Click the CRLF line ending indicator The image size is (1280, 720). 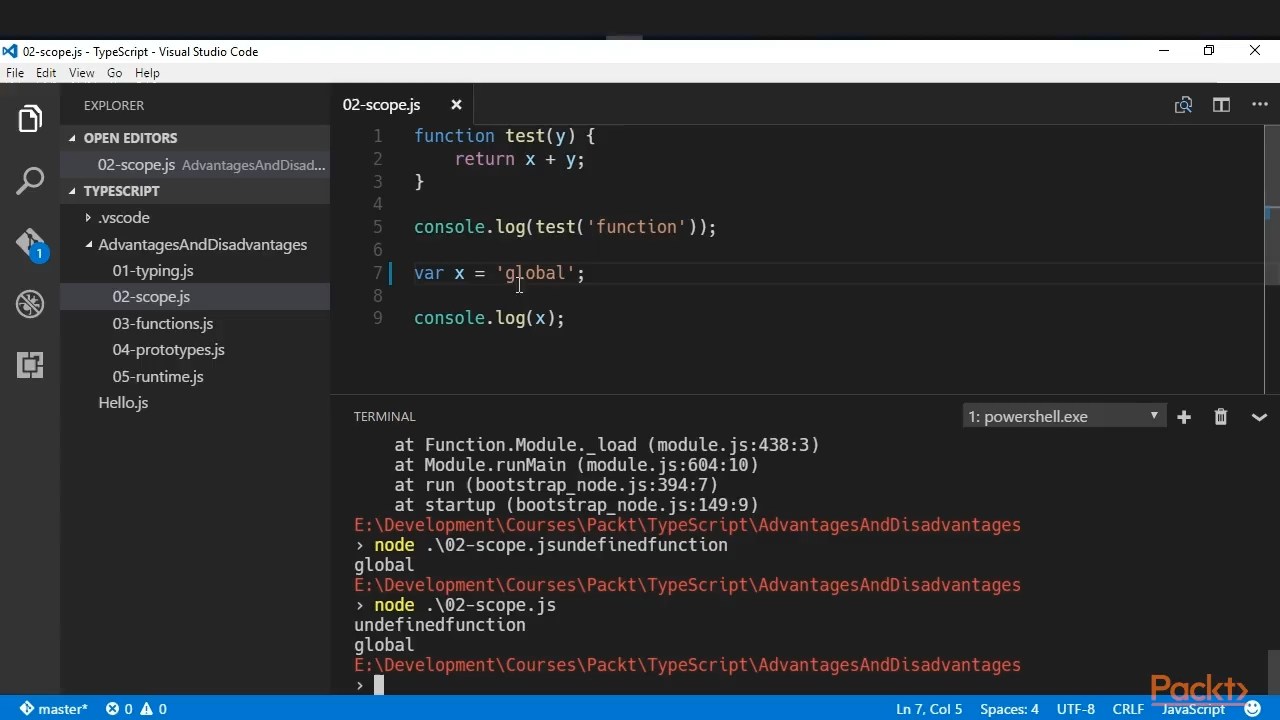1128,709
